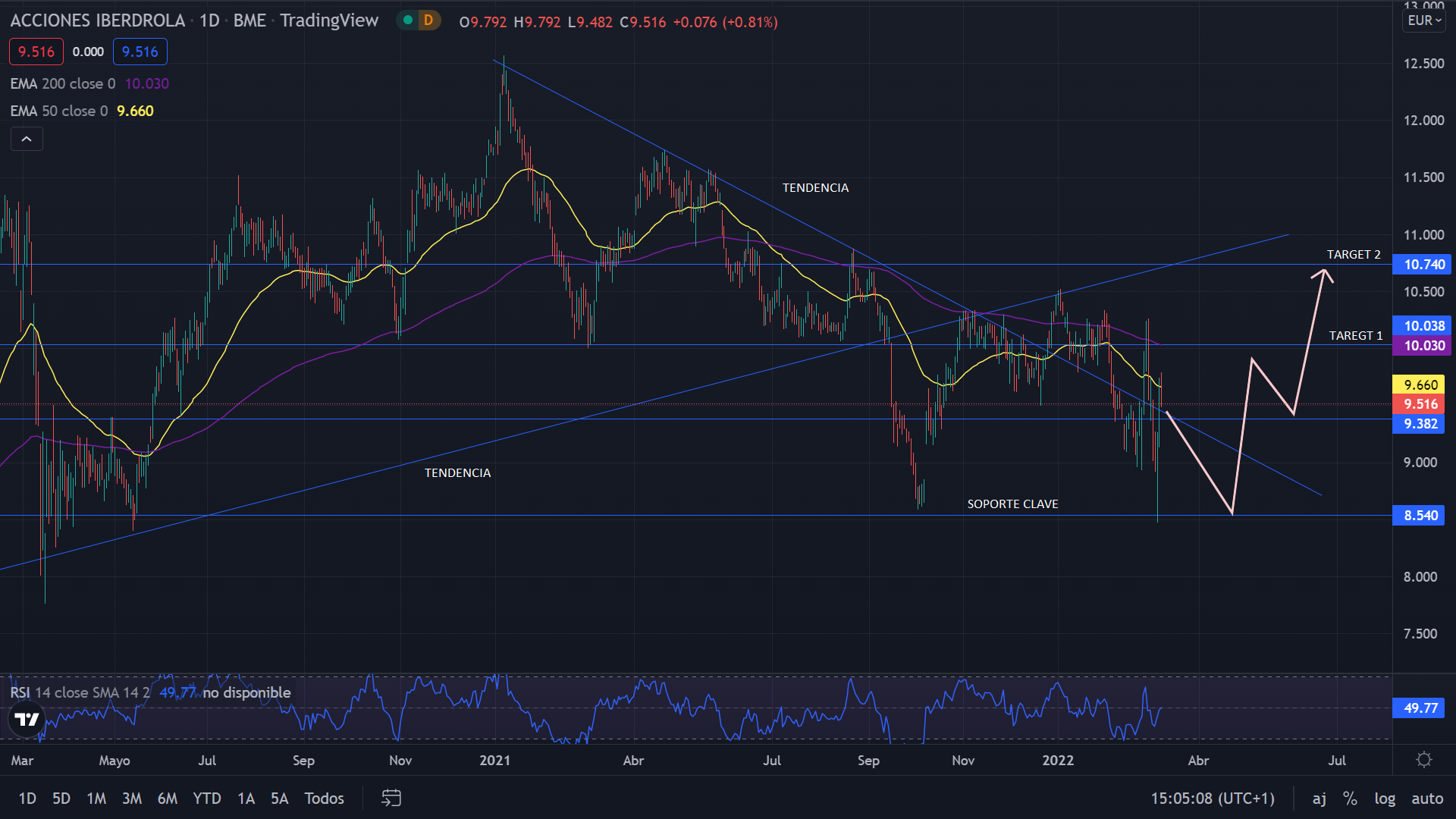Click the orange D data indicator

[x=428, y=20]
